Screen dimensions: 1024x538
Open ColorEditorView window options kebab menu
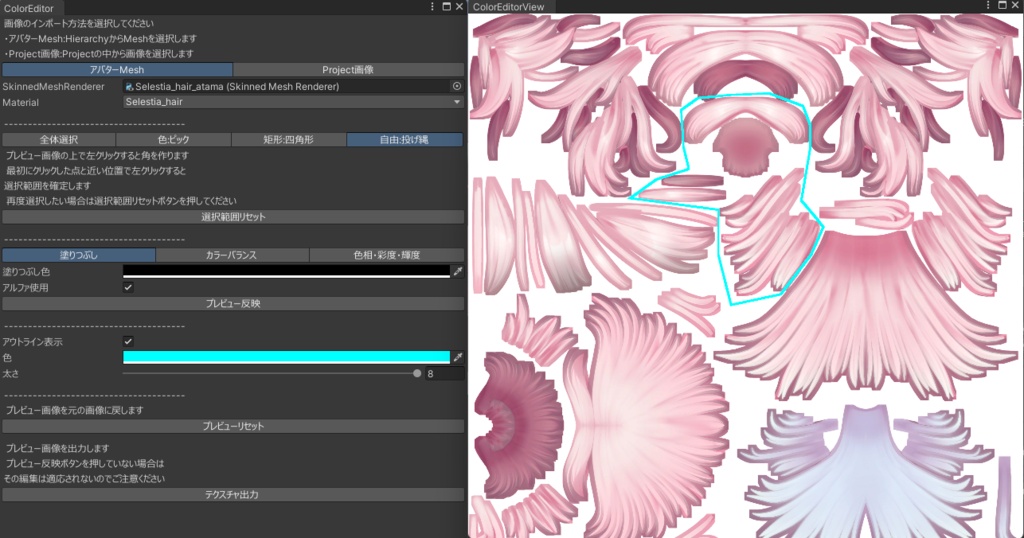tap(988, 5)
